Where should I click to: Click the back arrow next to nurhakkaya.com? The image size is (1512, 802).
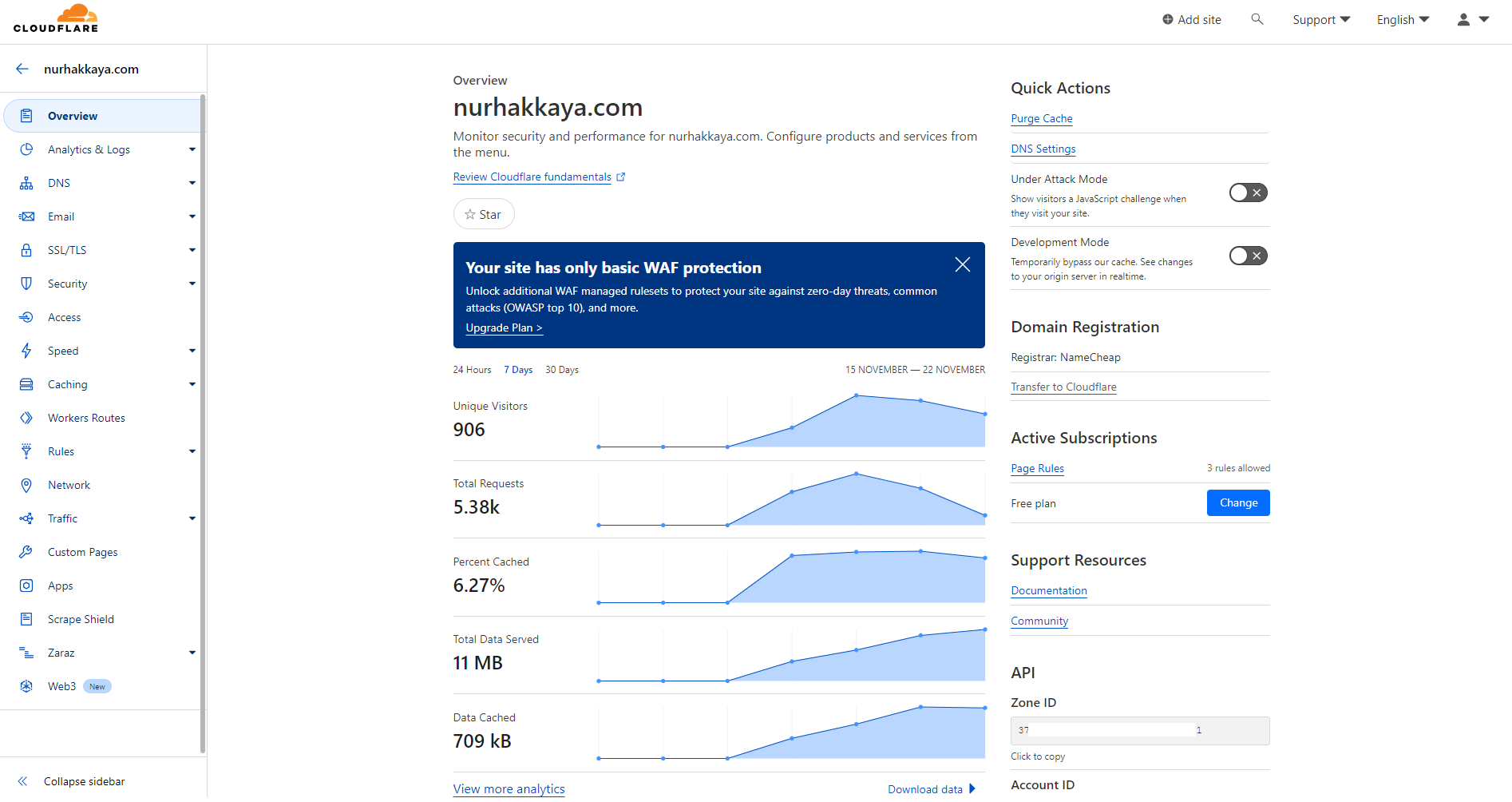click(22, 69)
